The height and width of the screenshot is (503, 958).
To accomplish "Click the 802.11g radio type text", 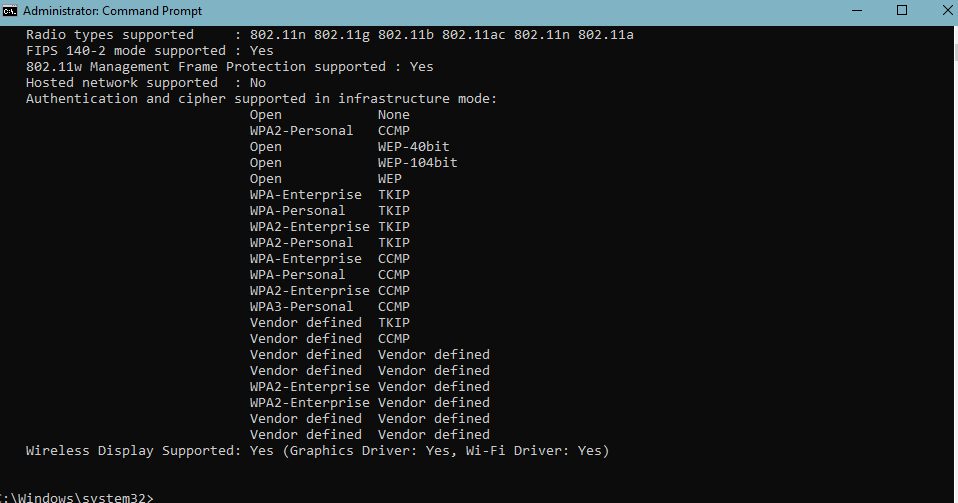I will coord(342,35).
